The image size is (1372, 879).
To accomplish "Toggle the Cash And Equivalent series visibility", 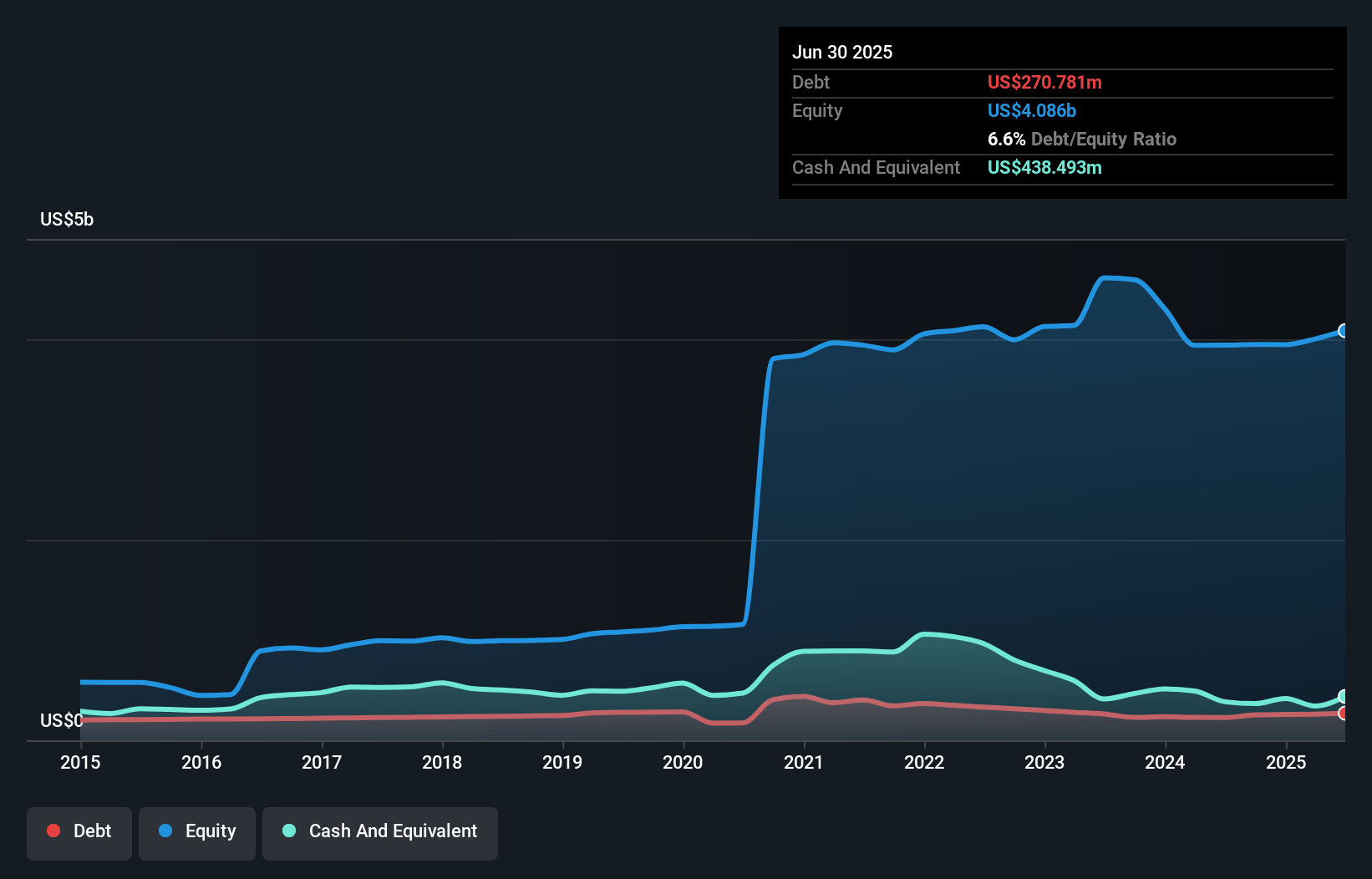I will point(380,831).
